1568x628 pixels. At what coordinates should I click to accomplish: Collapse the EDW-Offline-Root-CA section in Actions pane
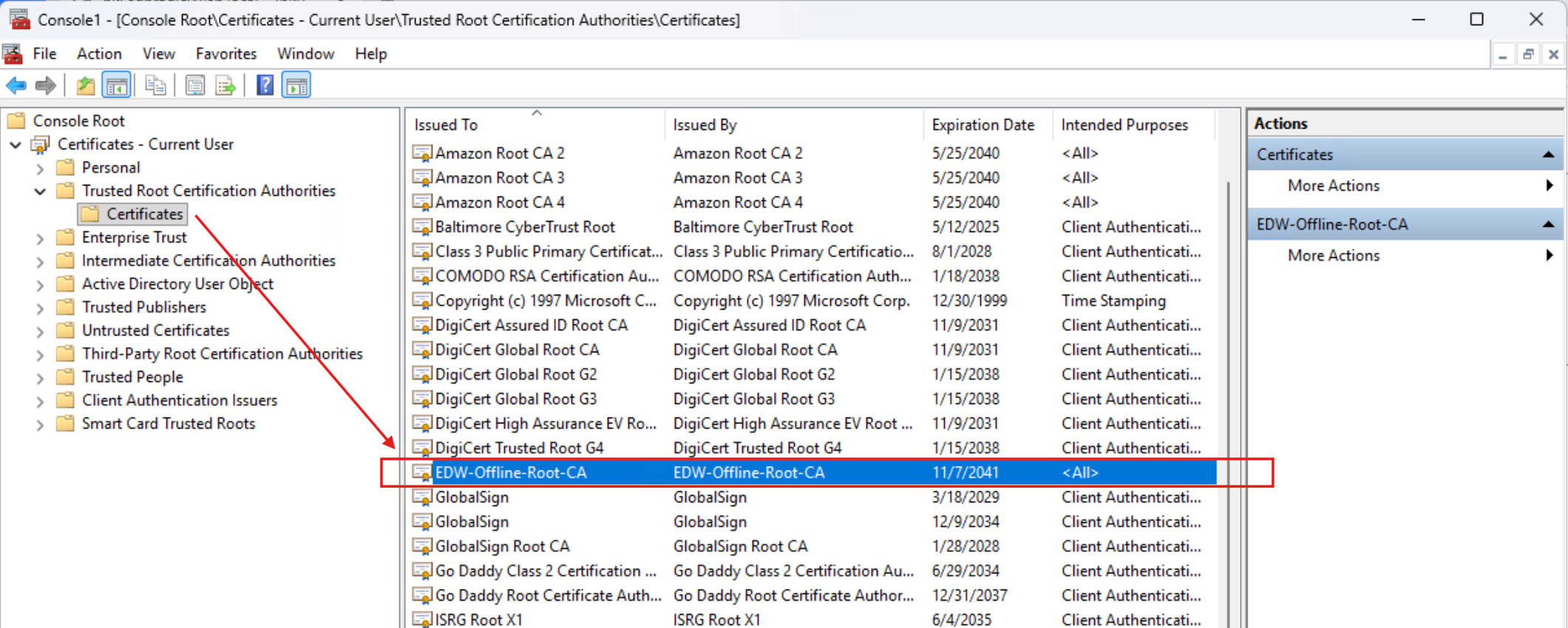pyautogui.click(x=1548, y=225)
